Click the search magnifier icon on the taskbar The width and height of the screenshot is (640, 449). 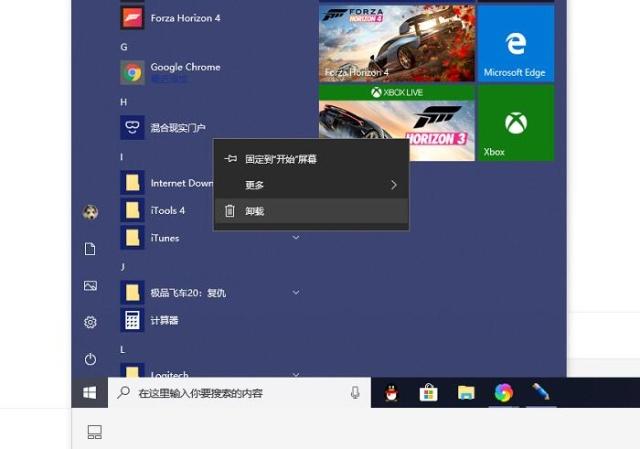tap(123, 393)
